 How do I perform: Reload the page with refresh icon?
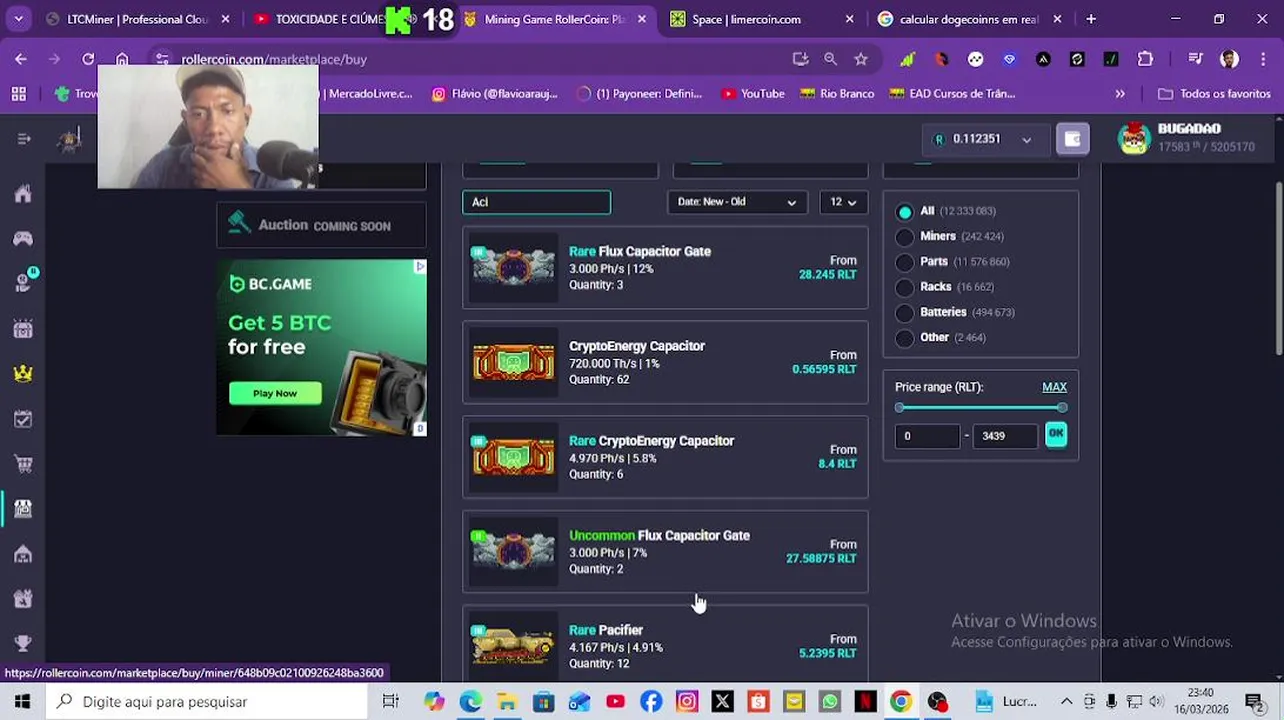click(x=88, y=59)
